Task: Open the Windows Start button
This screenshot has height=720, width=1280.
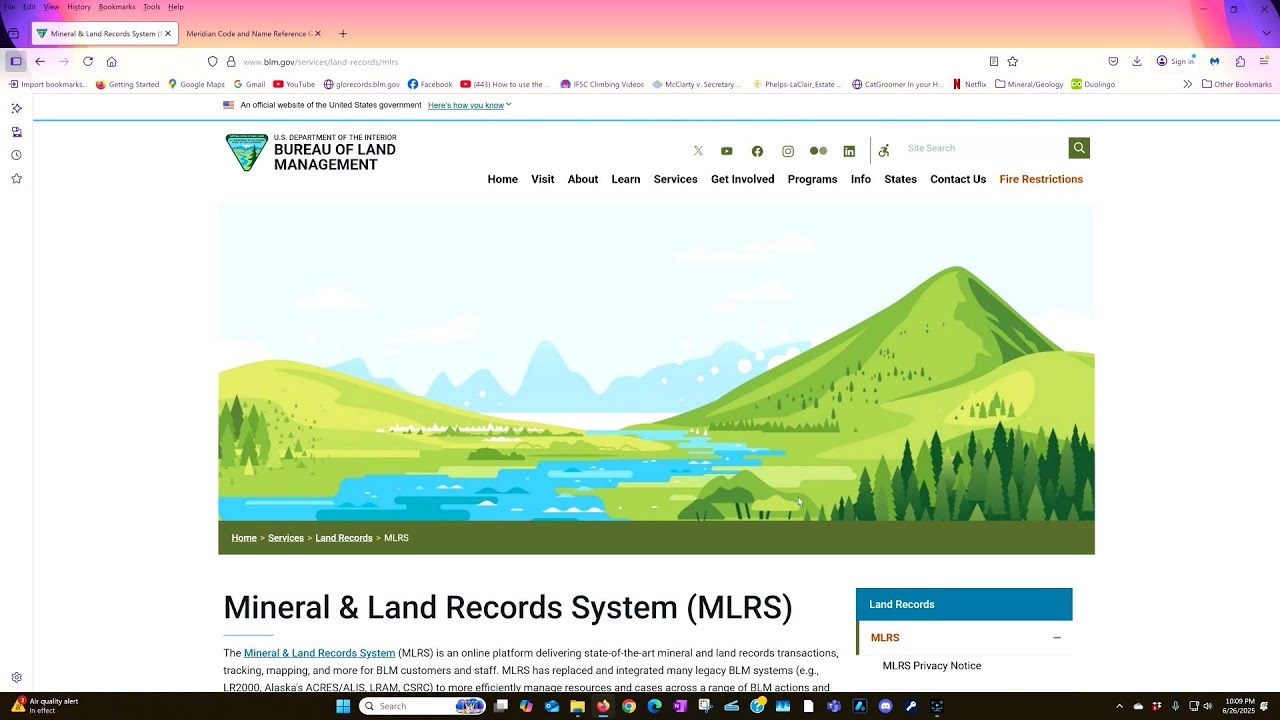Action: pyautogui.click(x=343, y=706)
